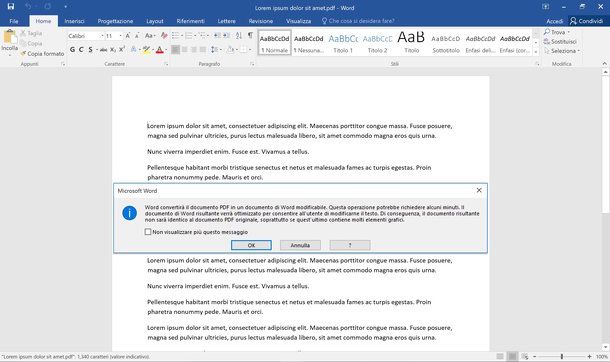Click the Save icon in title bar

tap(11, 7)
